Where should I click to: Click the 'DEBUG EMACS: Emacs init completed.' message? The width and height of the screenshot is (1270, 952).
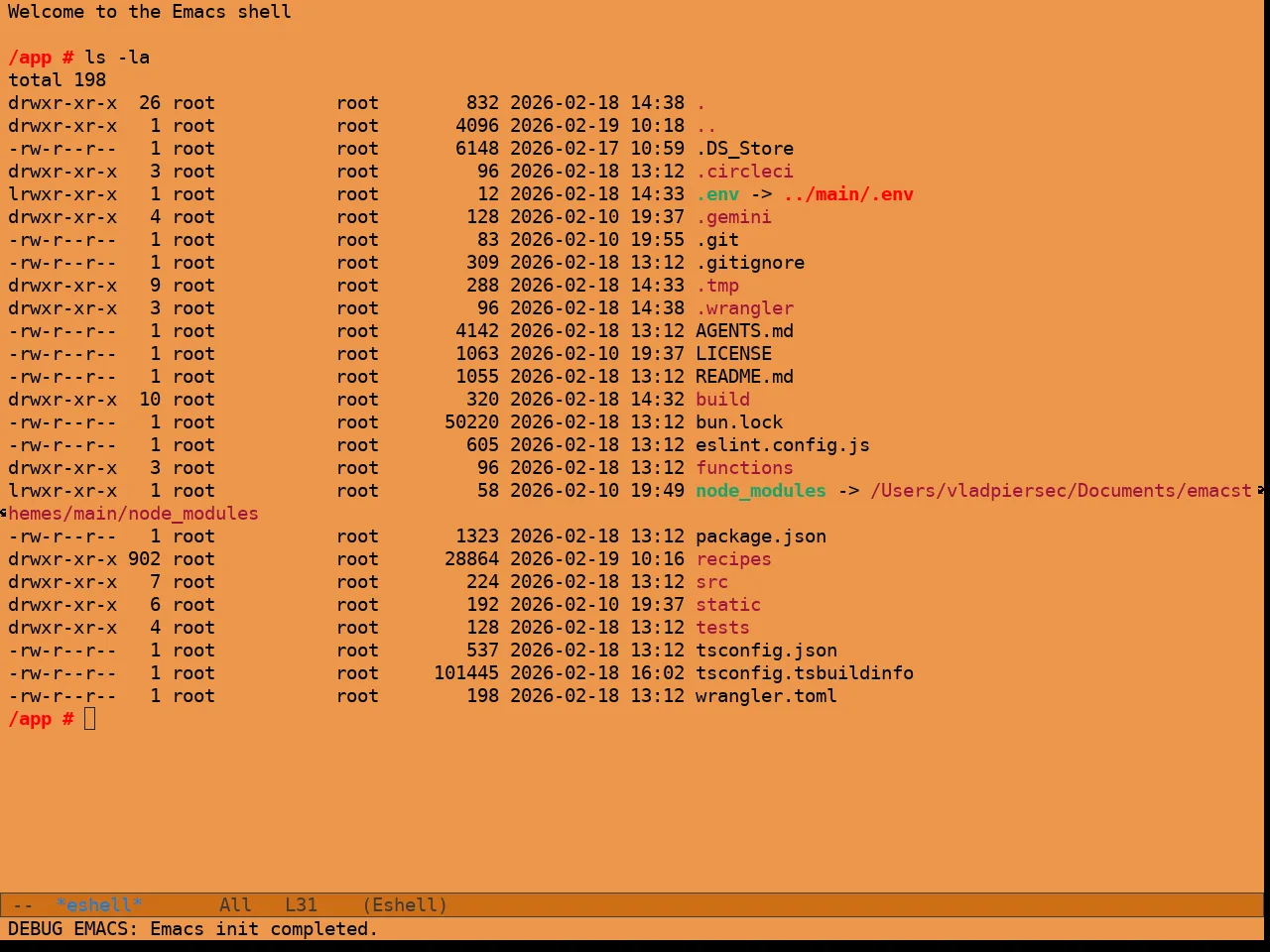pos(193,929)
